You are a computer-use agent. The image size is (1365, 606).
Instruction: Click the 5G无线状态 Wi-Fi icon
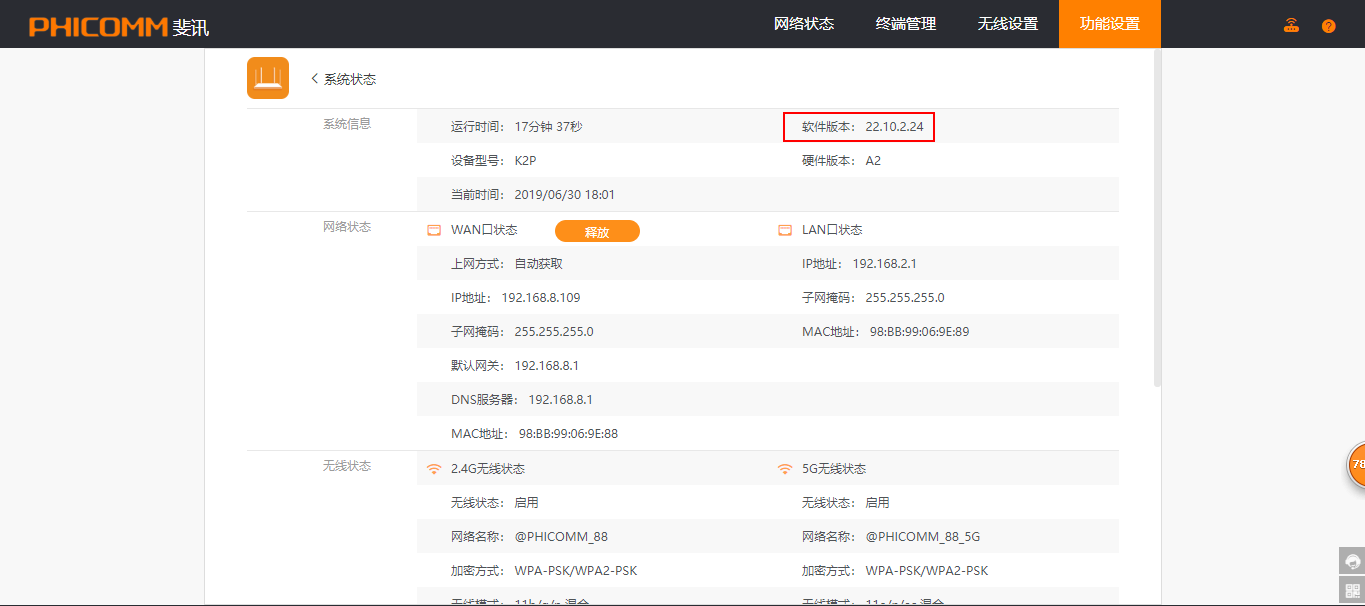point(785,469)
